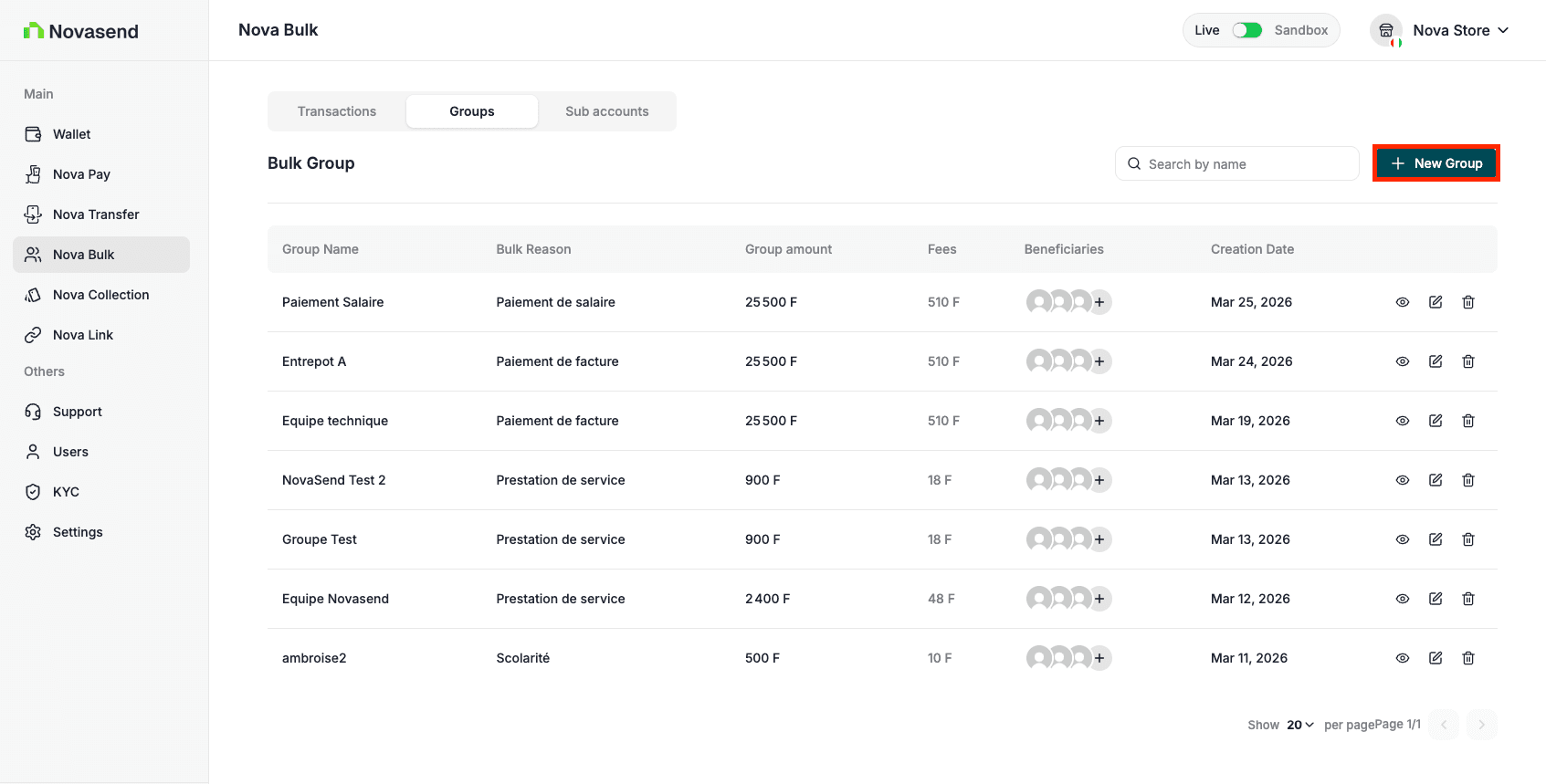Toggle the Live/Sandbox switch
Viewport: 1546px width, 784px height.
point(1246,30)
